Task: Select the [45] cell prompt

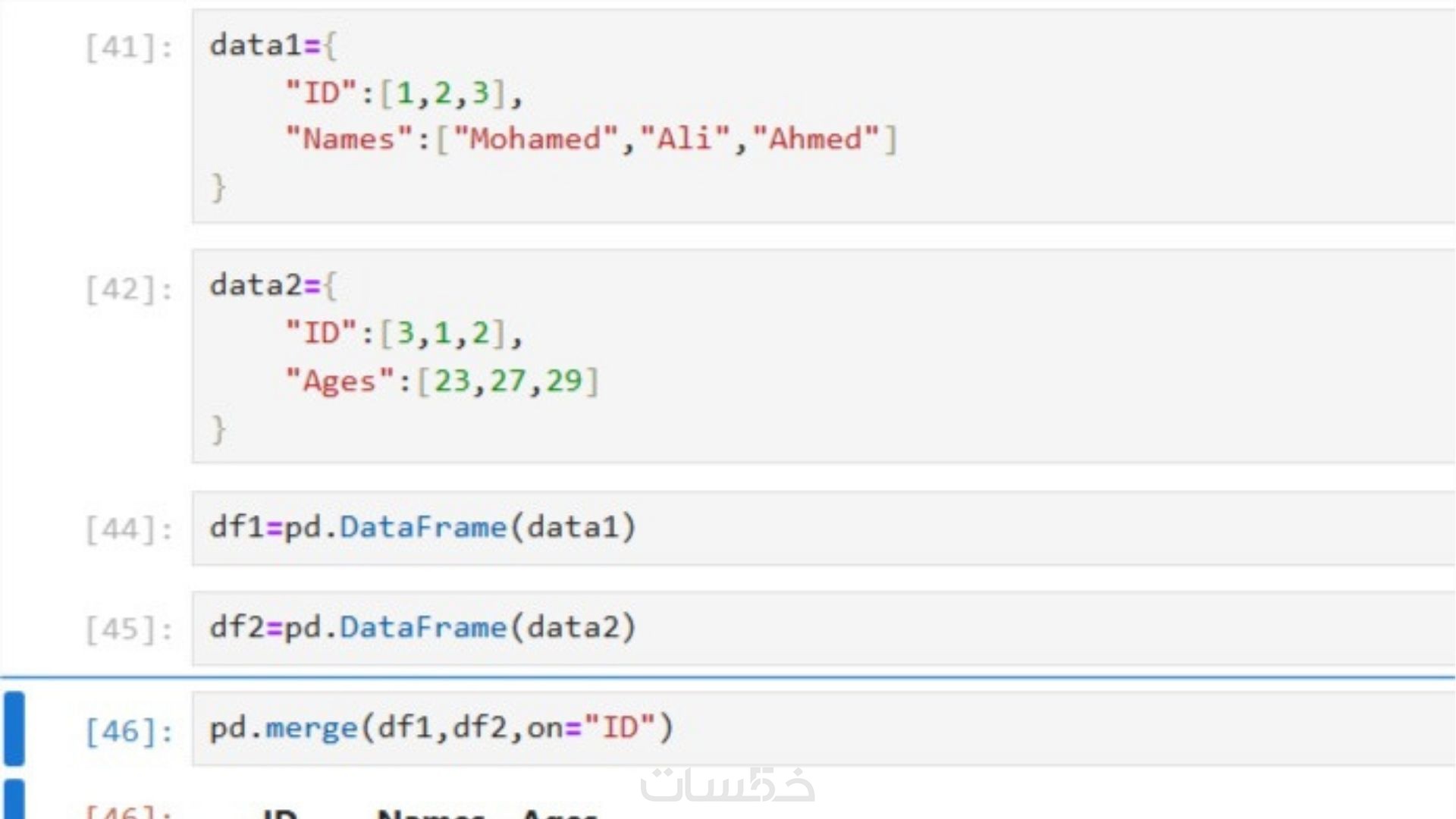Action: pos(129,629)
